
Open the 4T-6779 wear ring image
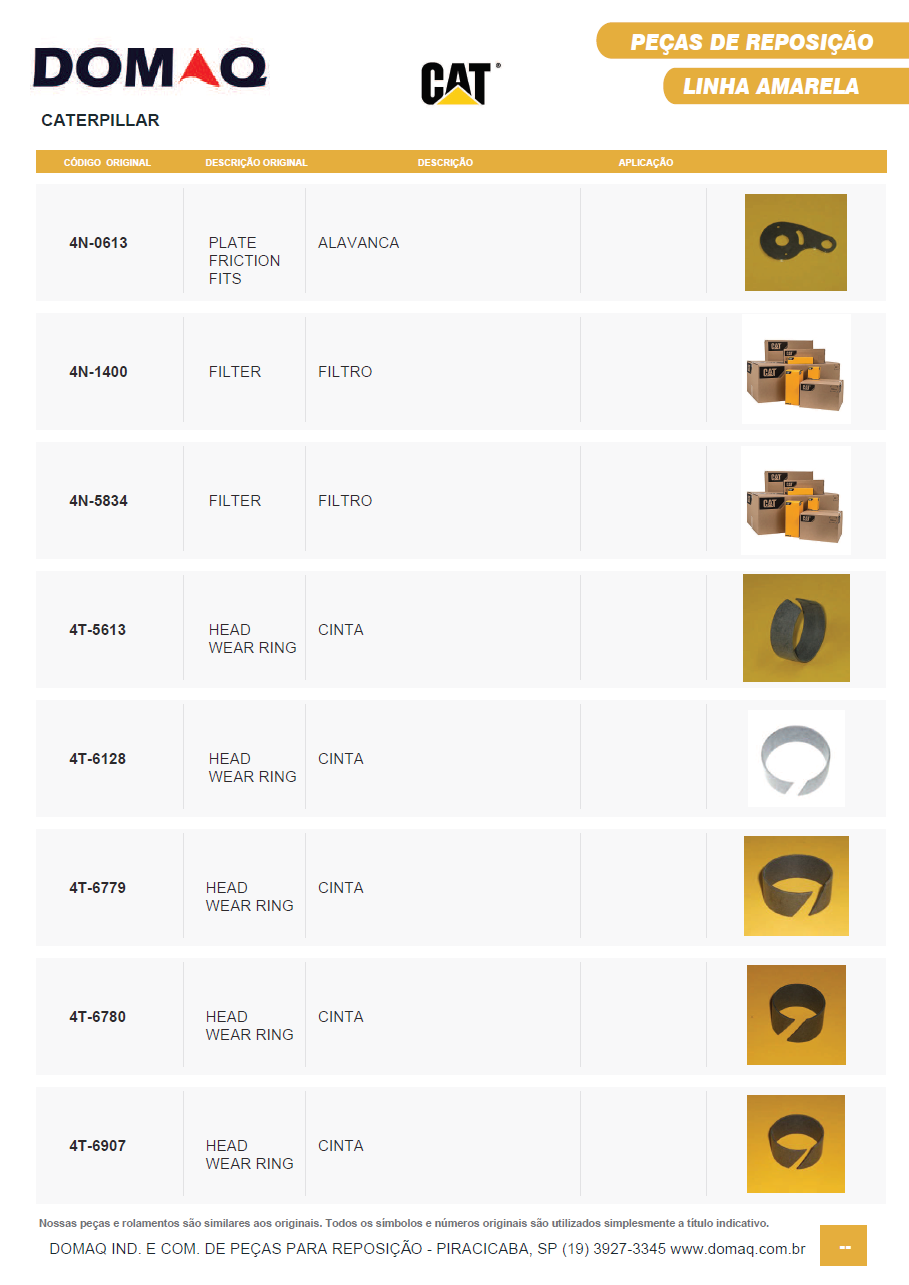tap(796, 886)
